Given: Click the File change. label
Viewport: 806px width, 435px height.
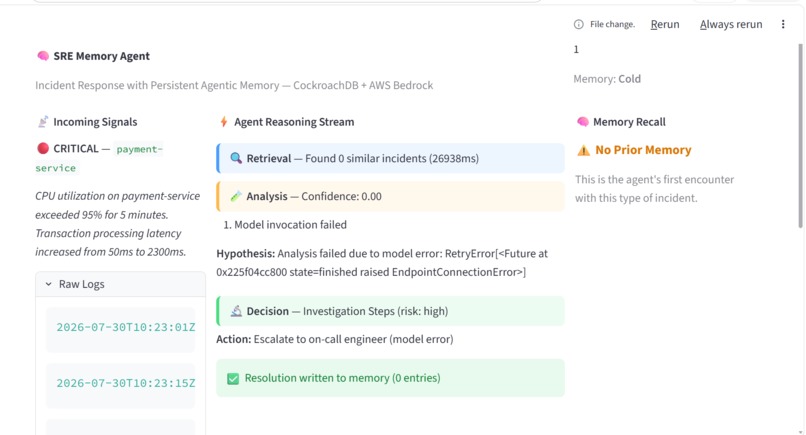Looking at the screenshot, I should 612,24.
